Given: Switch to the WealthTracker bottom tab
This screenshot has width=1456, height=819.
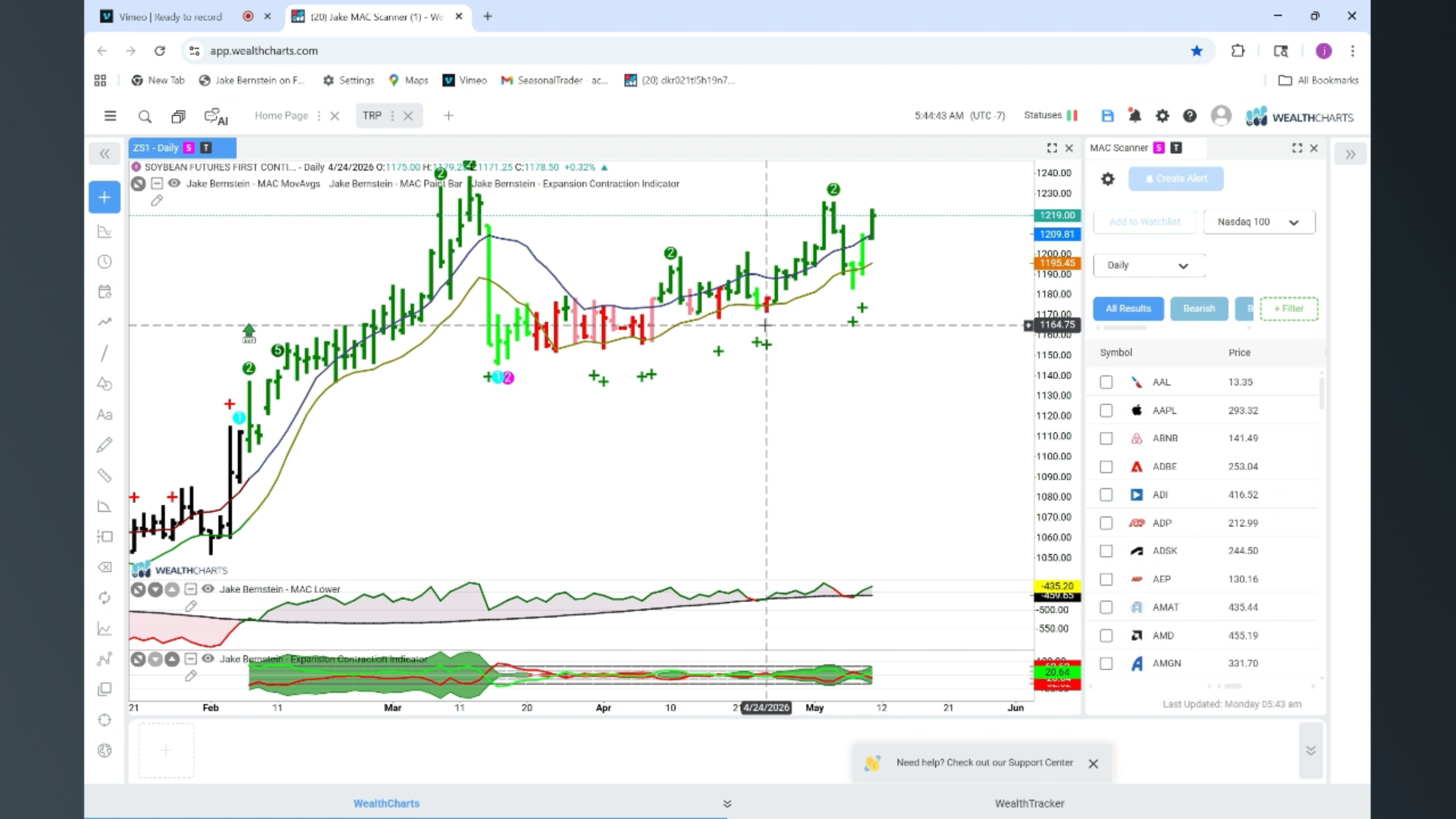Looking at the screenshot, I should (x=1029, y=804).
